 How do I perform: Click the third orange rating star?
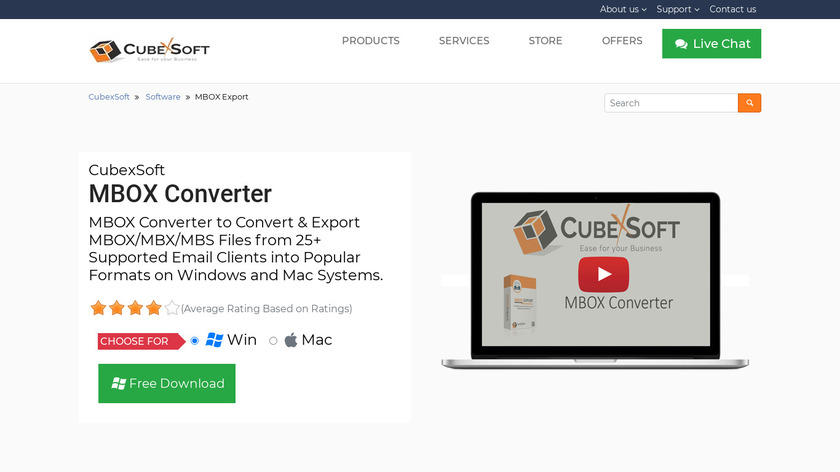[135, 308]
